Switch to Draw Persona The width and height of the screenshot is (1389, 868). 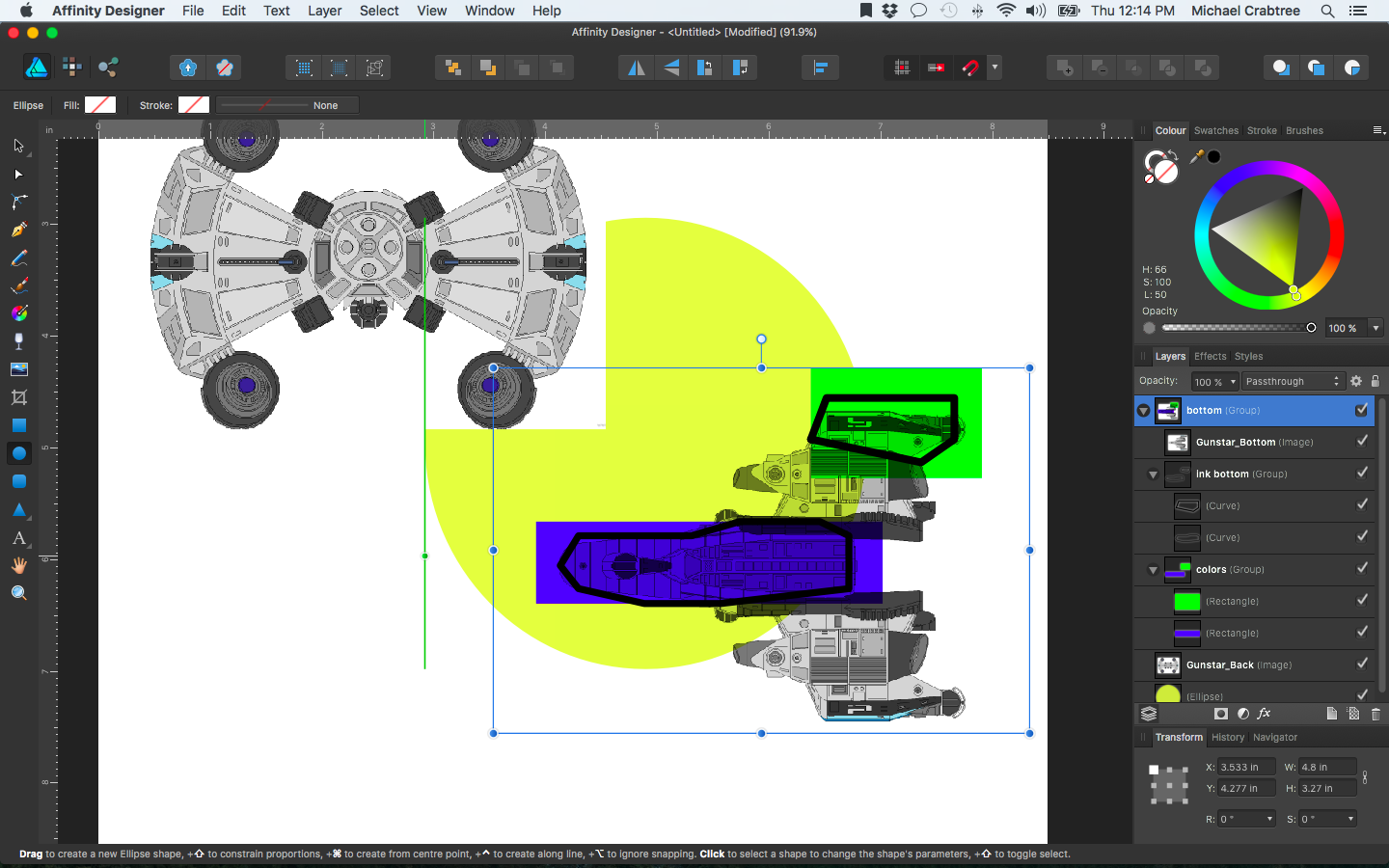(x=37, y=67)
